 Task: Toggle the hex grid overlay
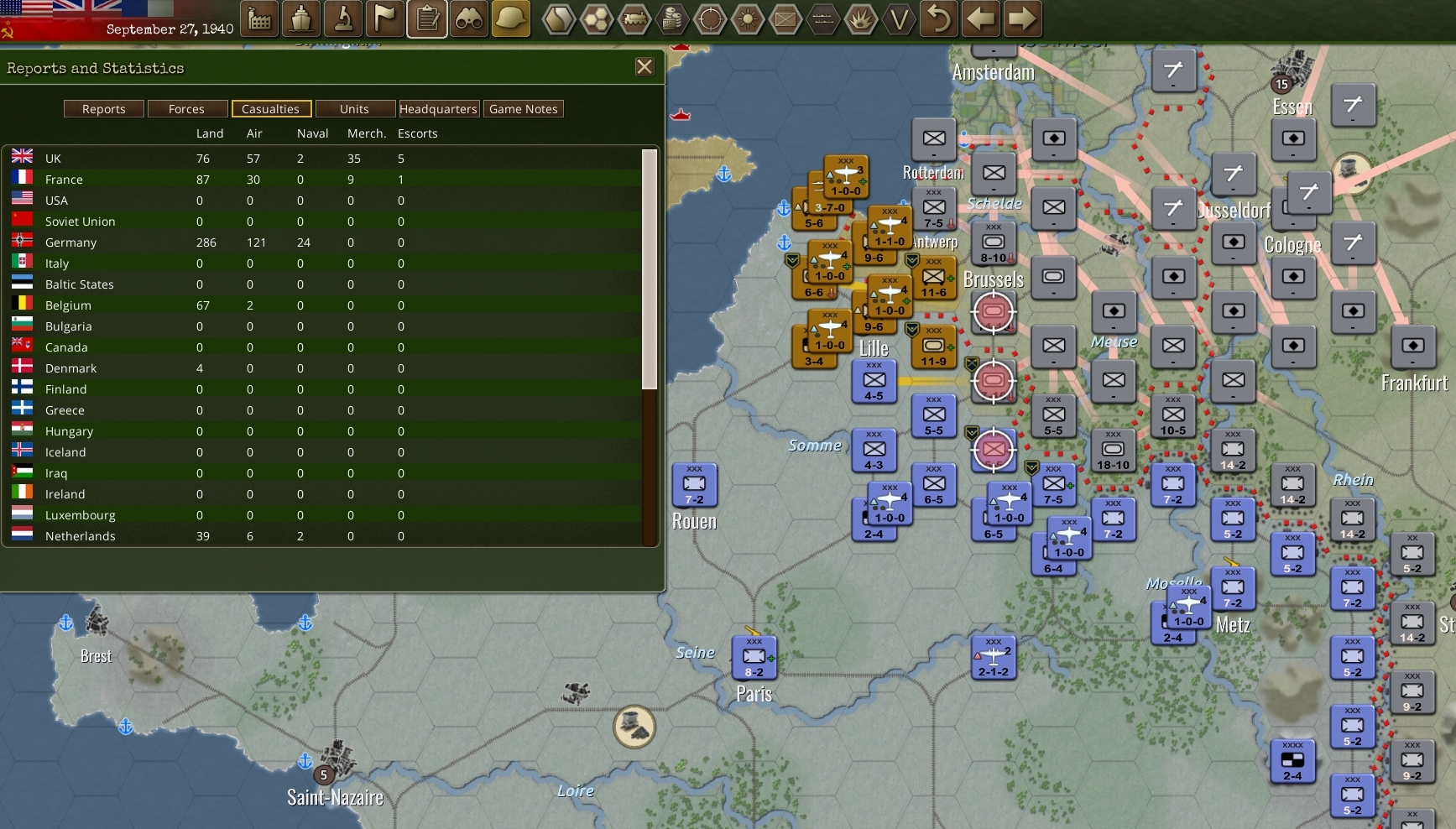pos(597,18)
